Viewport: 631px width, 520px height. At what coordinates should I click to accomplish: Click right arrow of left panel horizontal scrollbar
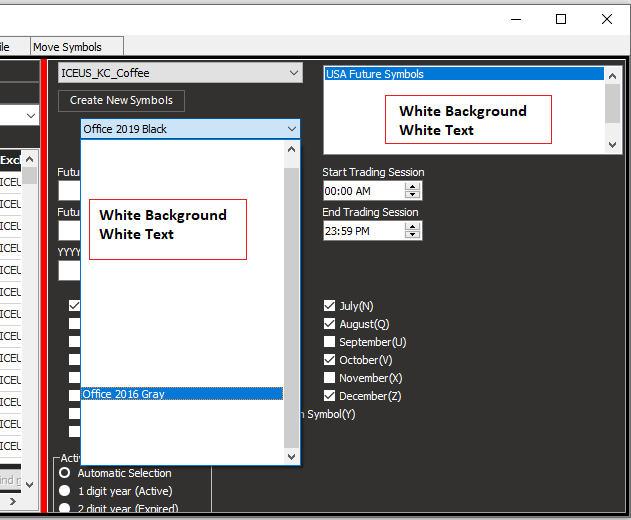pos(13,501)
